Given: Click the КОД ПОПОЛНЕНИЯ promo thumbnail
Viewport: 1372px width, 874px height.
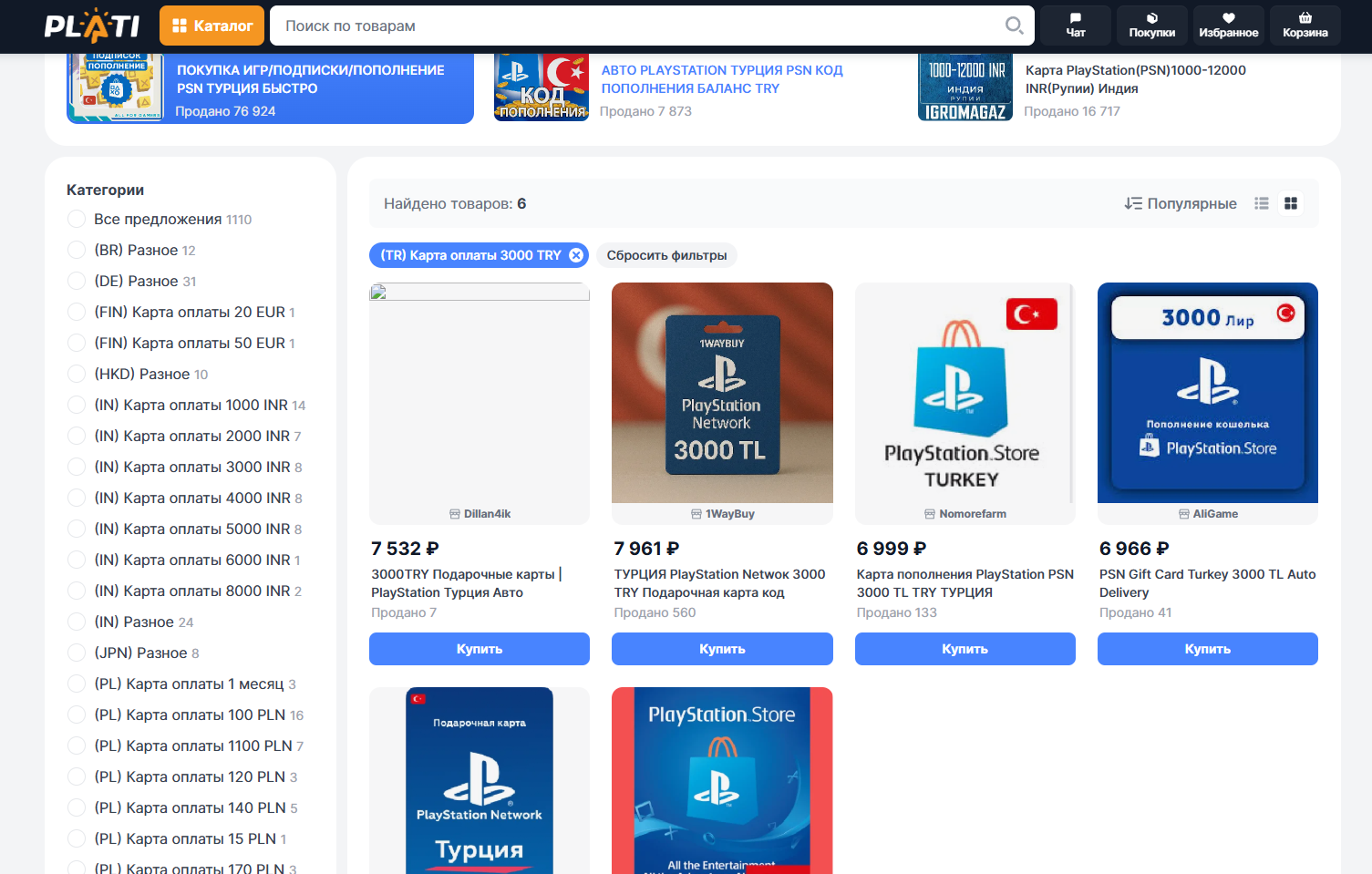Looking at the screenshot, I should pyautogui.click(x=542, y=87).
